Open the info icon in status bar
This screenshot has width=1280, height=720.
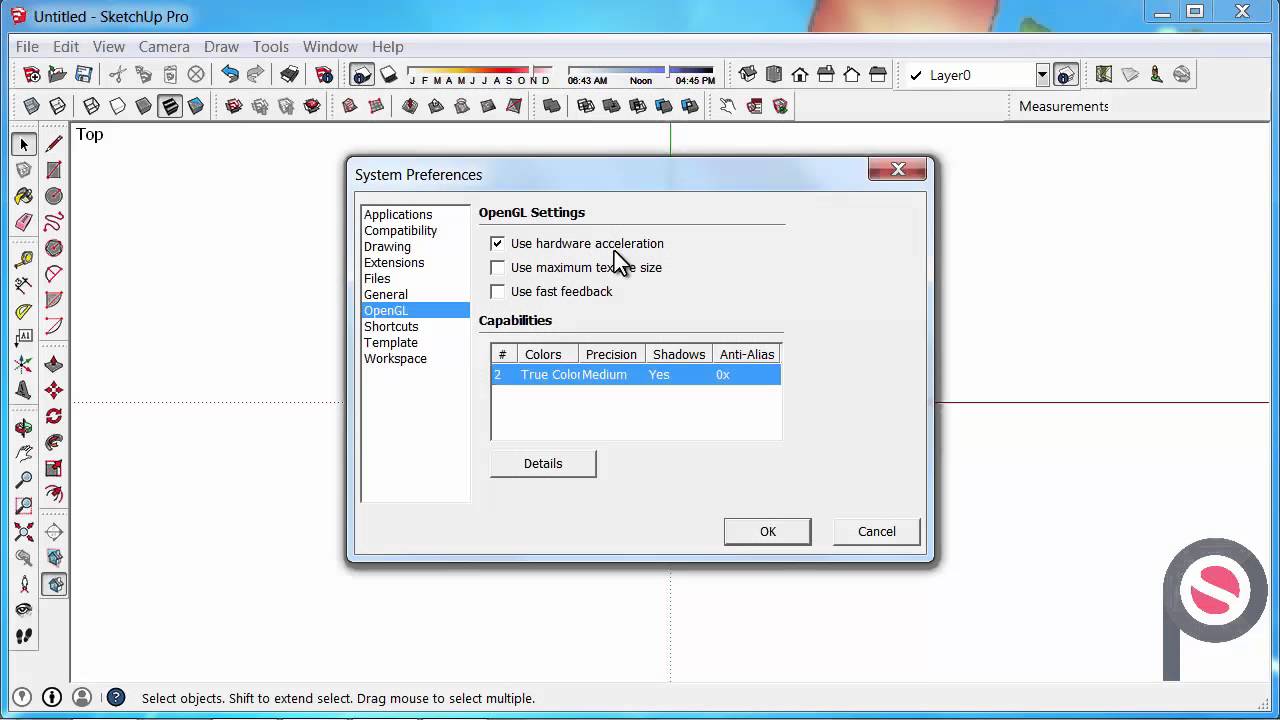click(52, 698)
